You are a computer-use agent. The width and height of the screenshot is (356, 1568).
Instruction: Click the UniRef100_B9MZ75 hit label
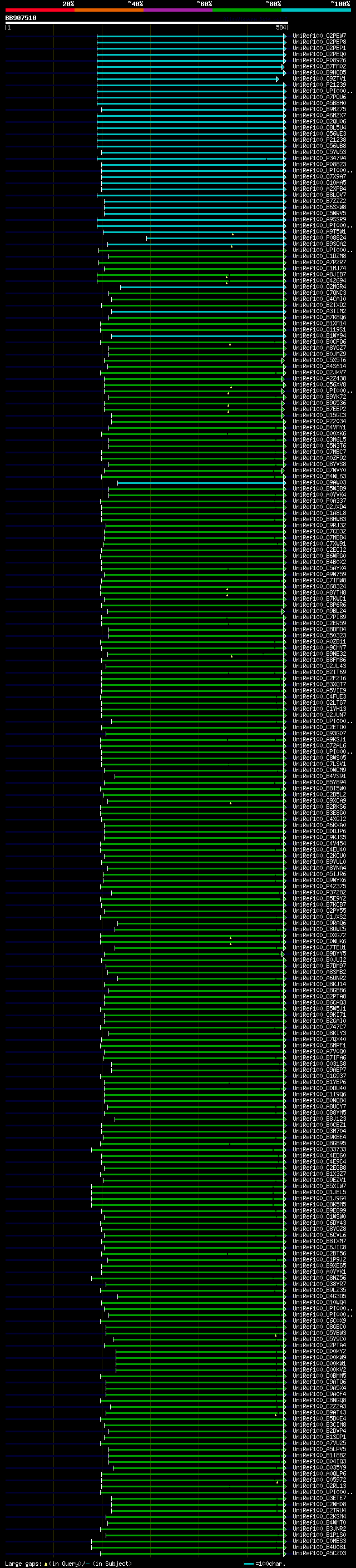pos(319,109)
